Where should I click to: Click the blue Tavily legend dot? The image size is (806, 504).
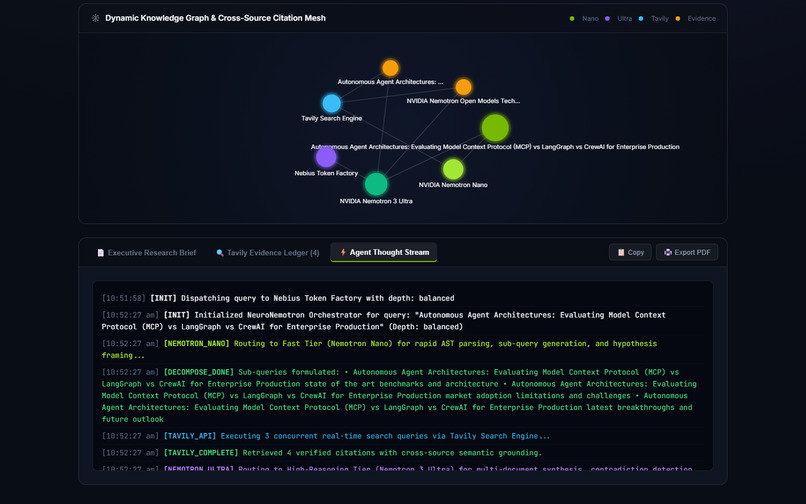coord(640,19)
